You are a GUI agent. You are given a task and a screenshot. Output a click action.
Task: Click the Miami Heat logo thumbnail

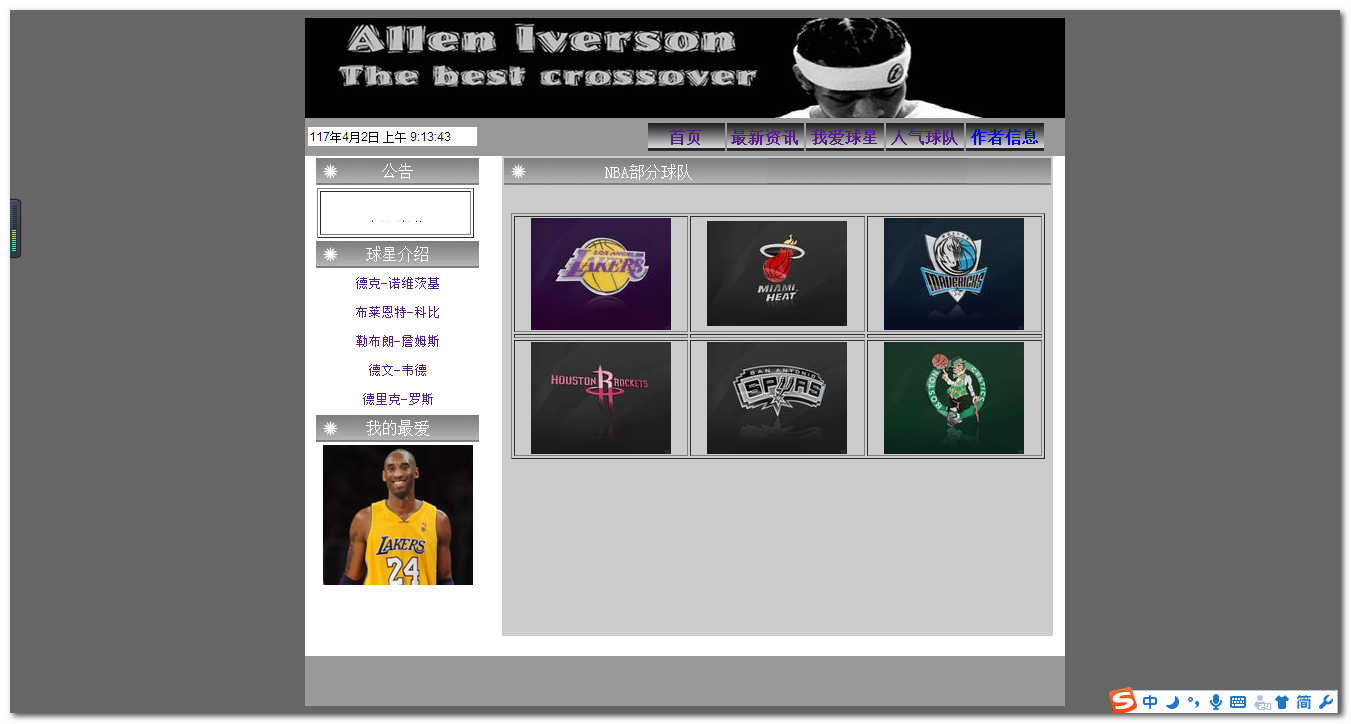pyautogui.click(x=777, y=274)
